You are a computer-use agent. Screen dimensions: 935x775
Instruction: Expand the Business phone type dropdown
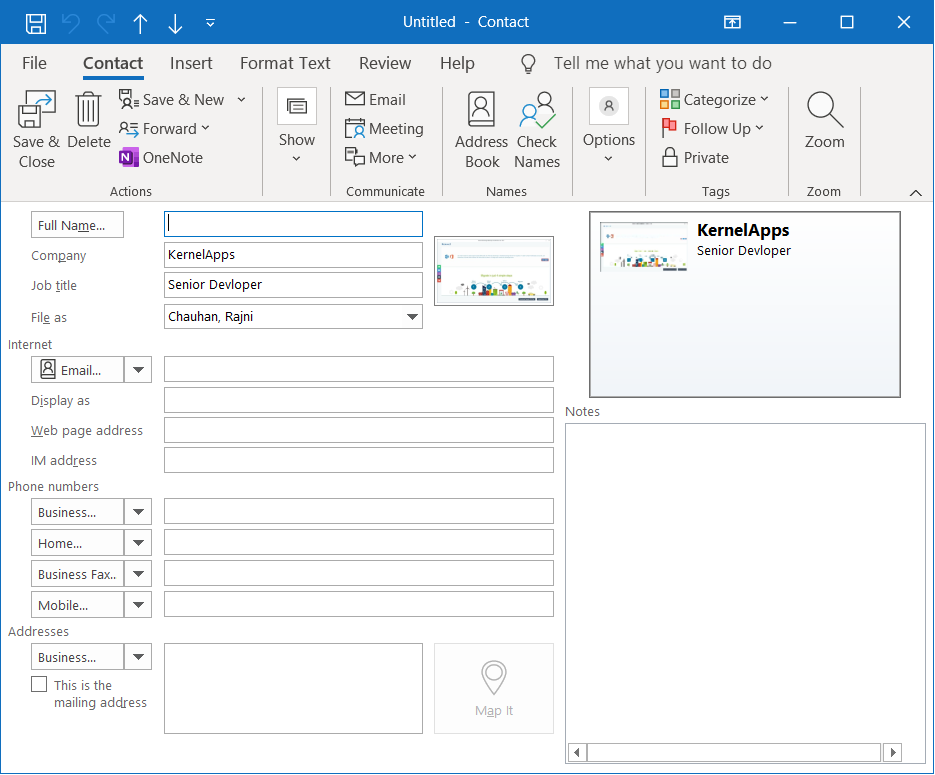click(x=138, y=512)
